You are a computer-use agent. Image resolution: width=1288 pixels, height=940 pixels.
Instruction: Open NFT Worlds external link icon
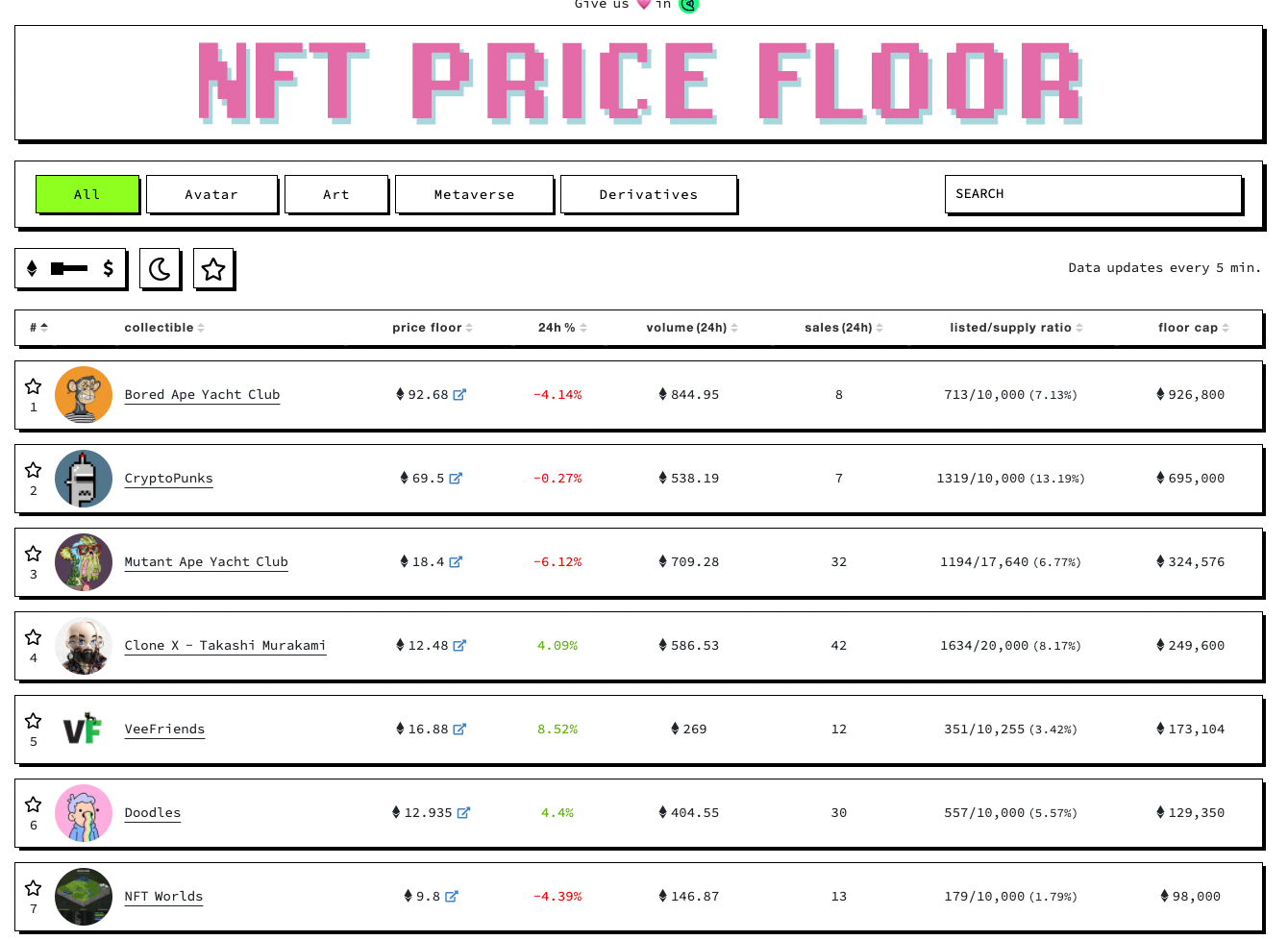point(452,897)
